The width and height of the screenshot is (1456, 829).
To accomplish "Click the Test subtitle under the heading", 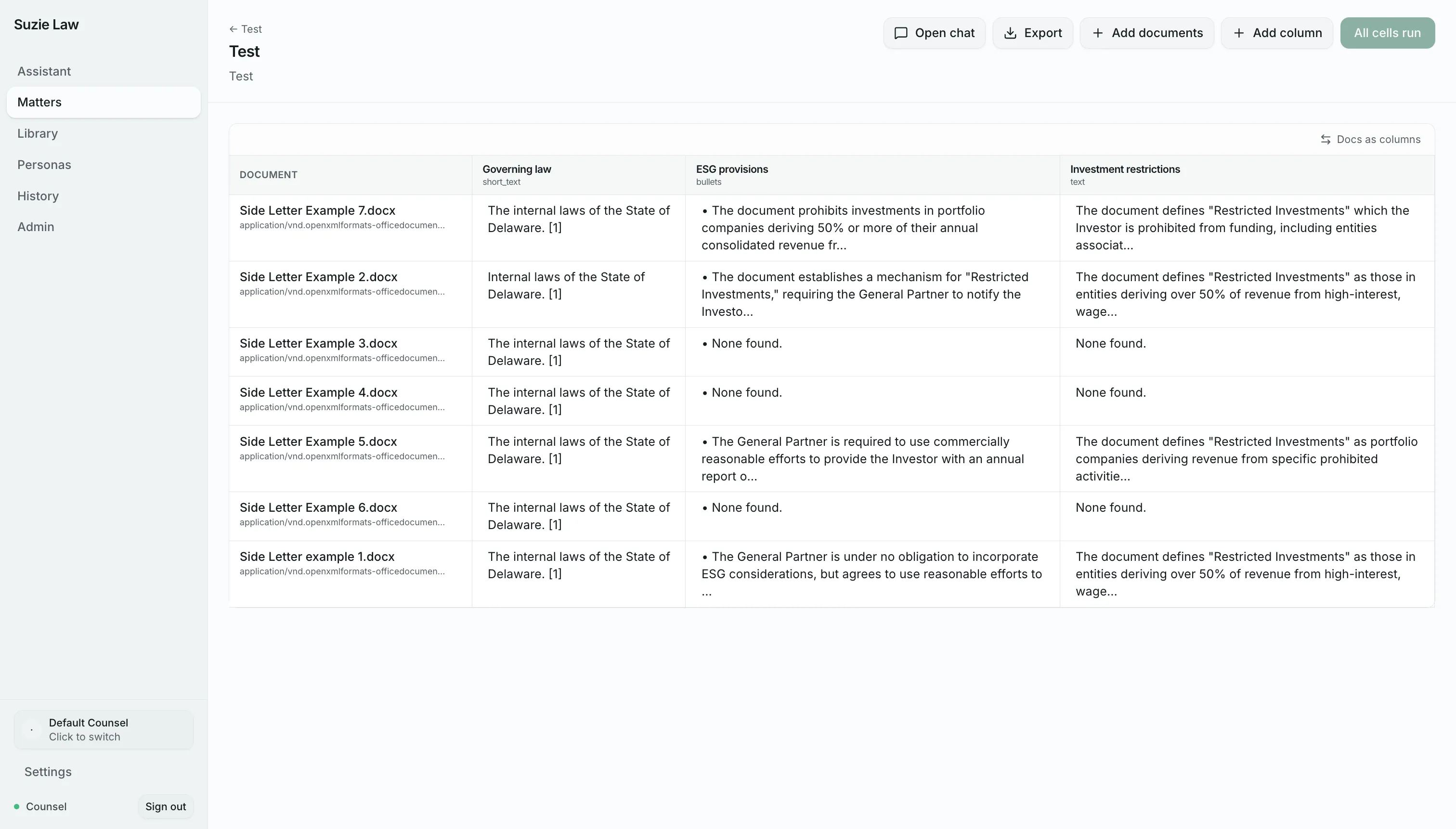I will [241, 76].
